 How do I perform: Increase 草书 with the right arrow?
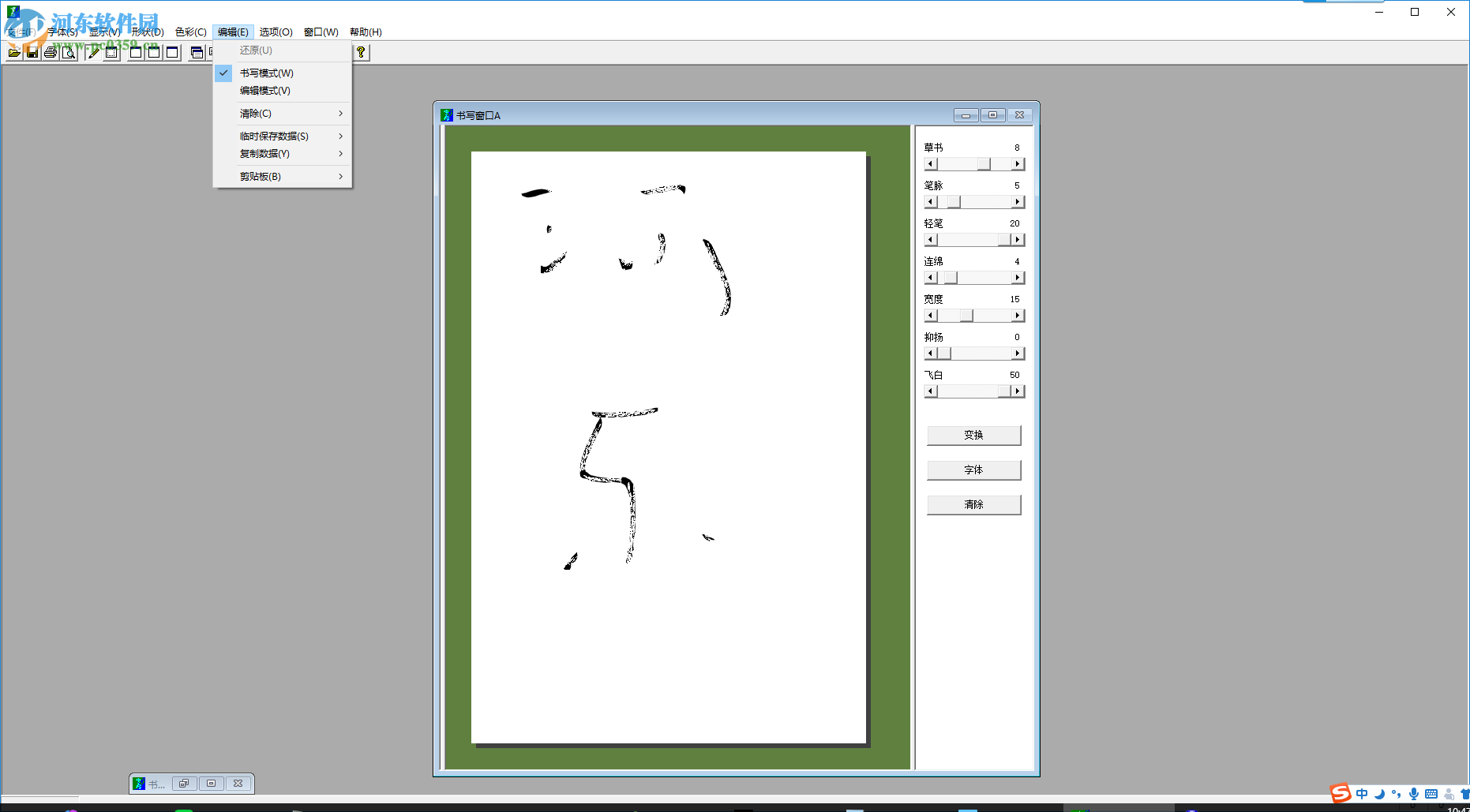[x=1018, y=164]
